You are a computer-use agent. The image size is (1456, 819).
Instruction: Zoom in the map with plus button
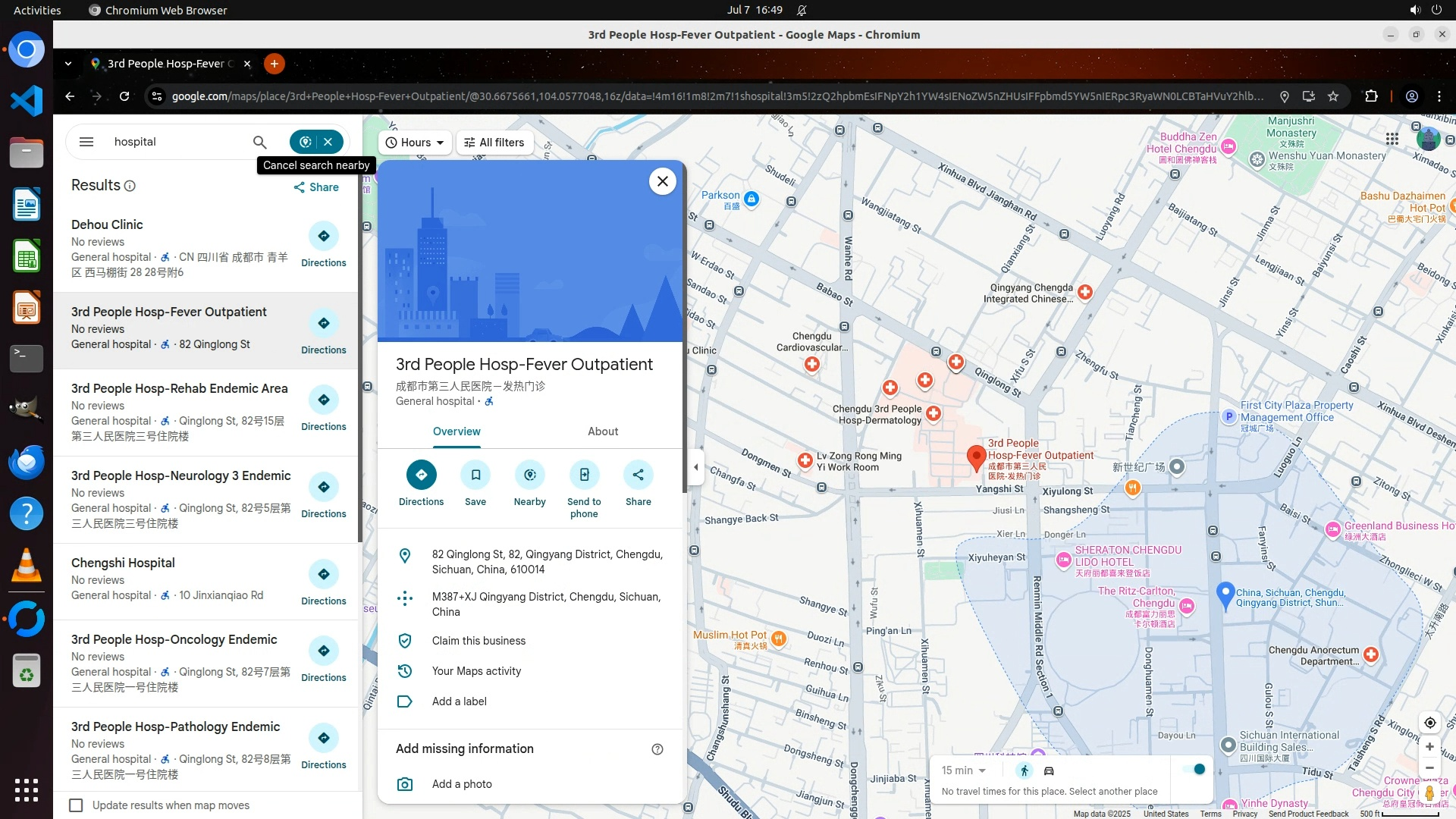1429,747
